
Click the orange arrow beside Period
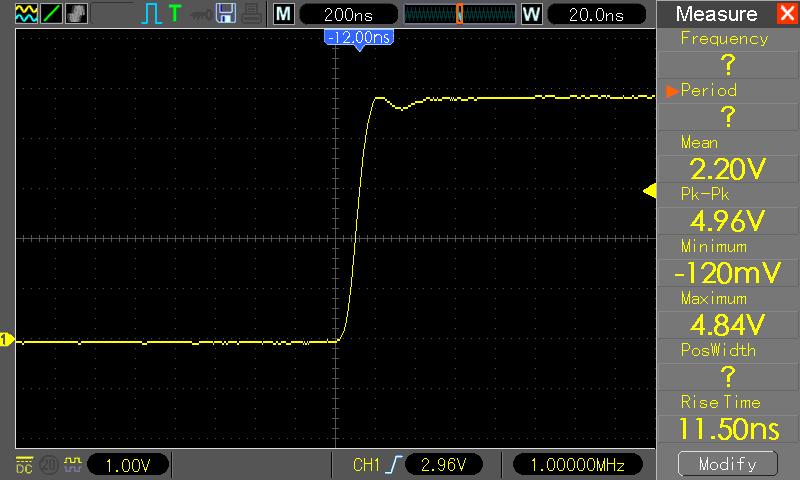tap(672, 91)
